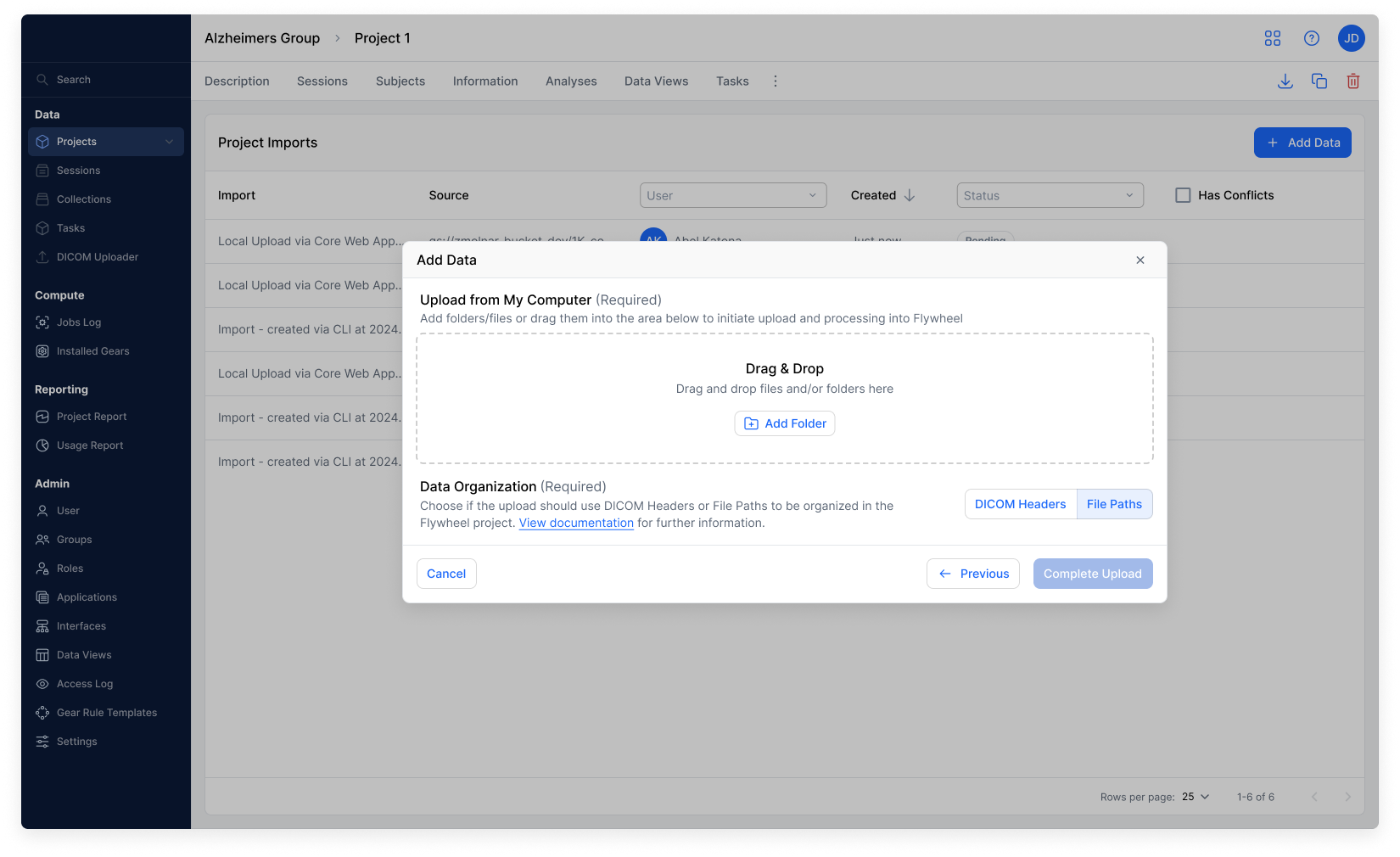Viewport: 1400px width, 857px height.
Task: Open the User filter dropdown
Action: 733,195
